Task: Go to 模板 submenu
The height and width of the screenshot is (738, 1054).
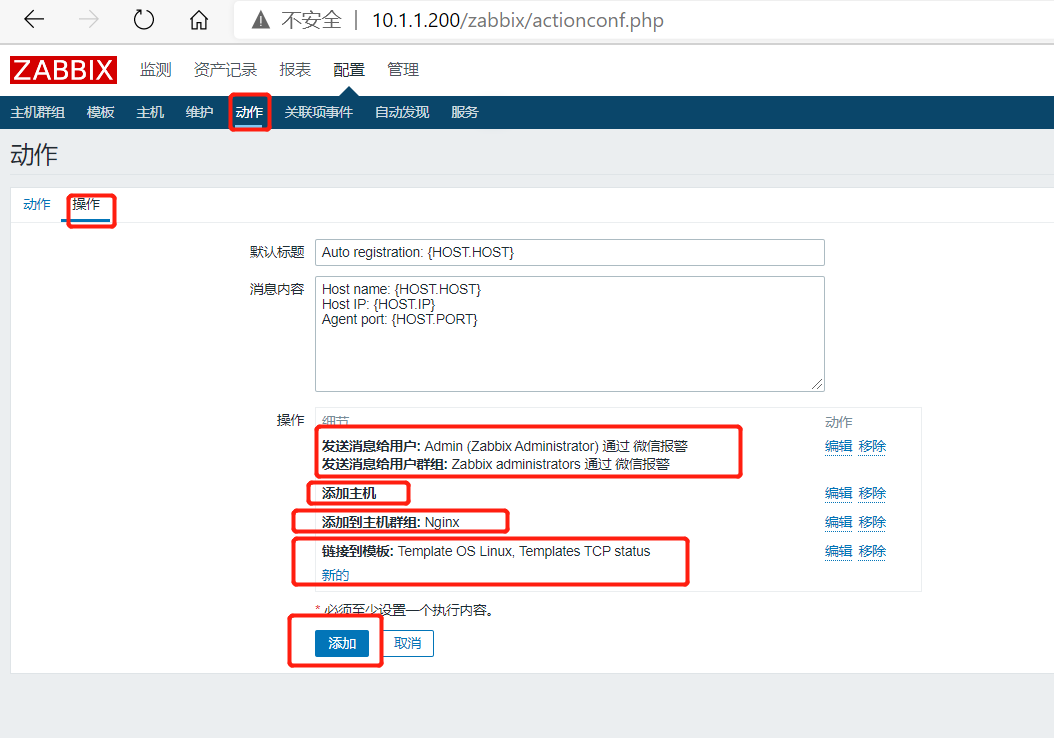Action: click(x=101, y=112)
